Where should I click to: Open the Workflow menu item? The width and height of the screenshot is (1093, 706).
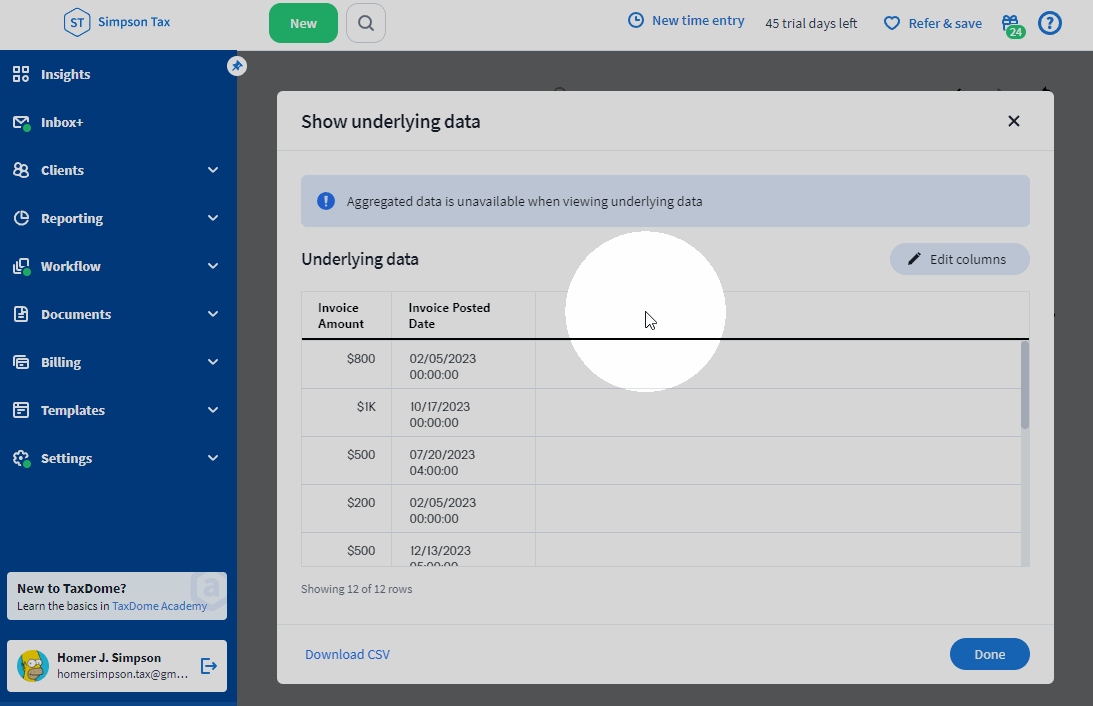click(x=71, y=266)
